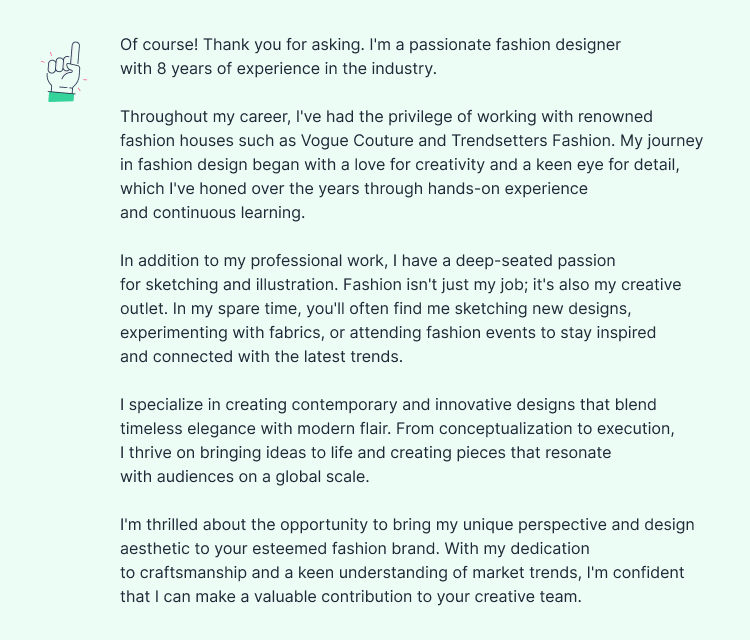
Task: Click the phrase "keen eye for detail"
Action: click(x=608, y=165)
